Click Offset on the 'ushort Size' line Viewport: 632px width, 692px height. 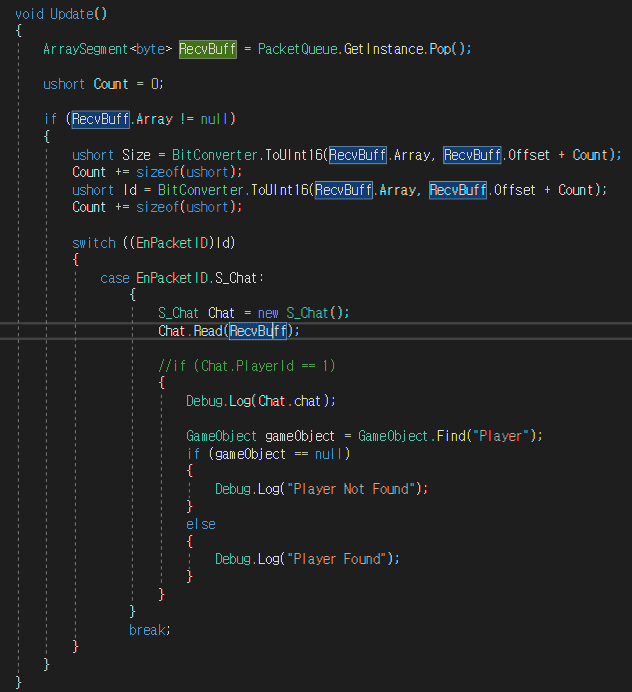529,155
